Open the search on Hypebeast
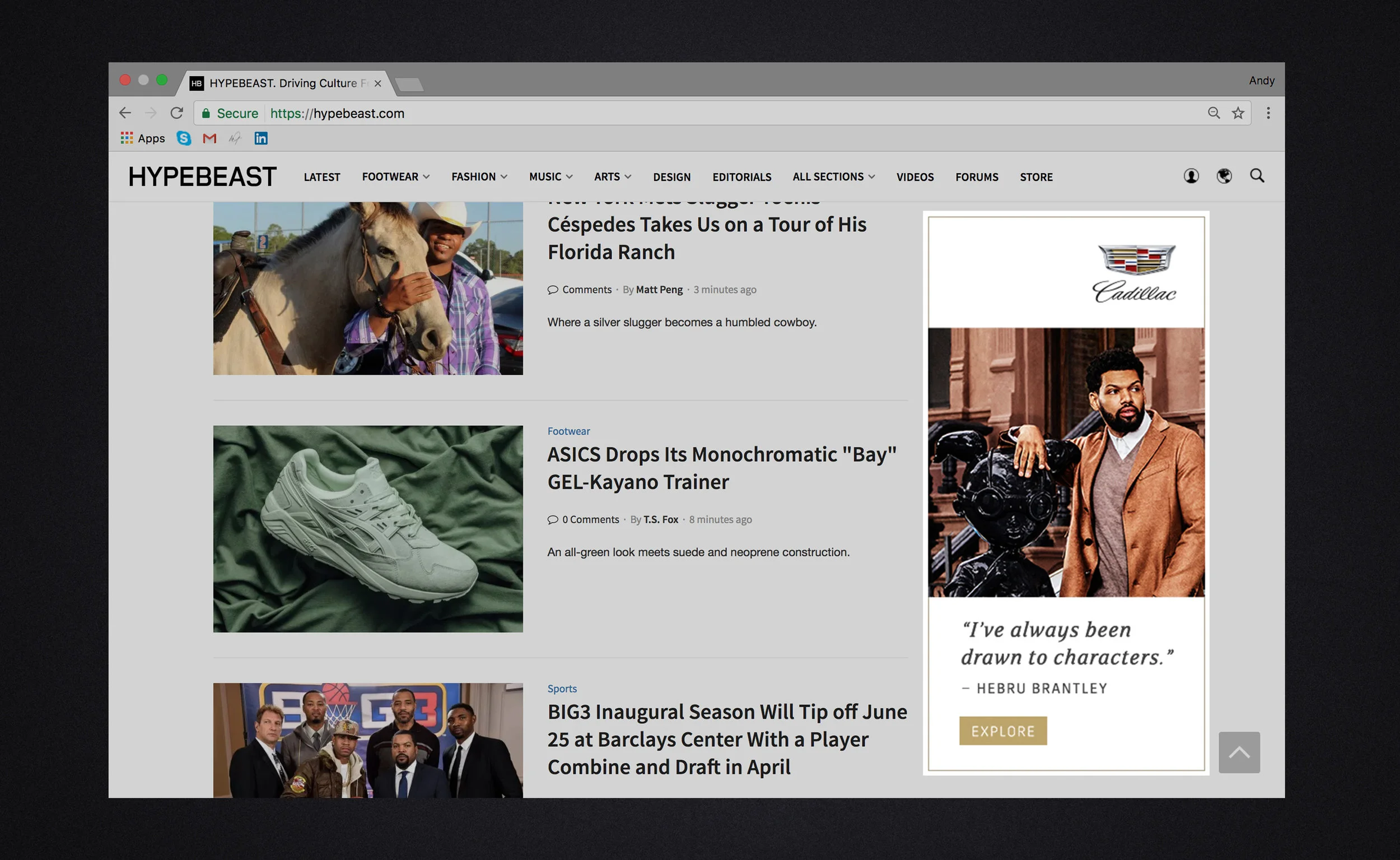1400x860 pixels. point(1257,176)
